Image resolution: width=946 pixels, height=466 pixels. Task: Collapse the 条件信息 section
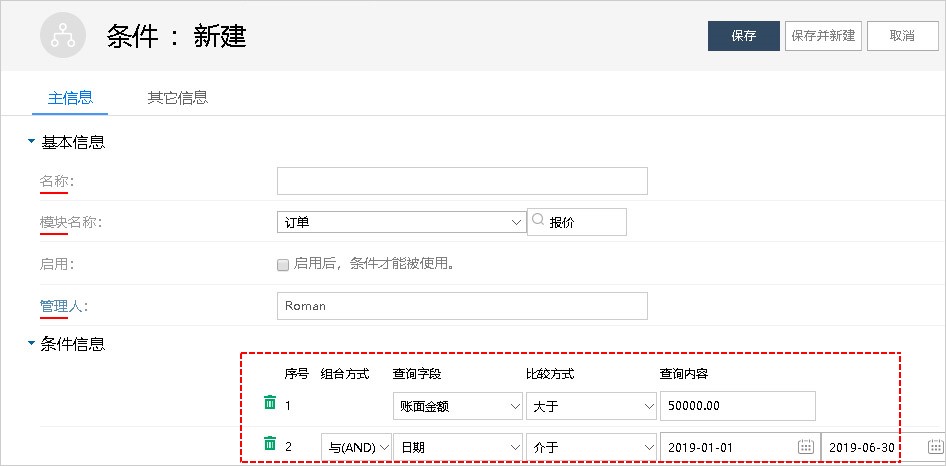pos(31,345)
